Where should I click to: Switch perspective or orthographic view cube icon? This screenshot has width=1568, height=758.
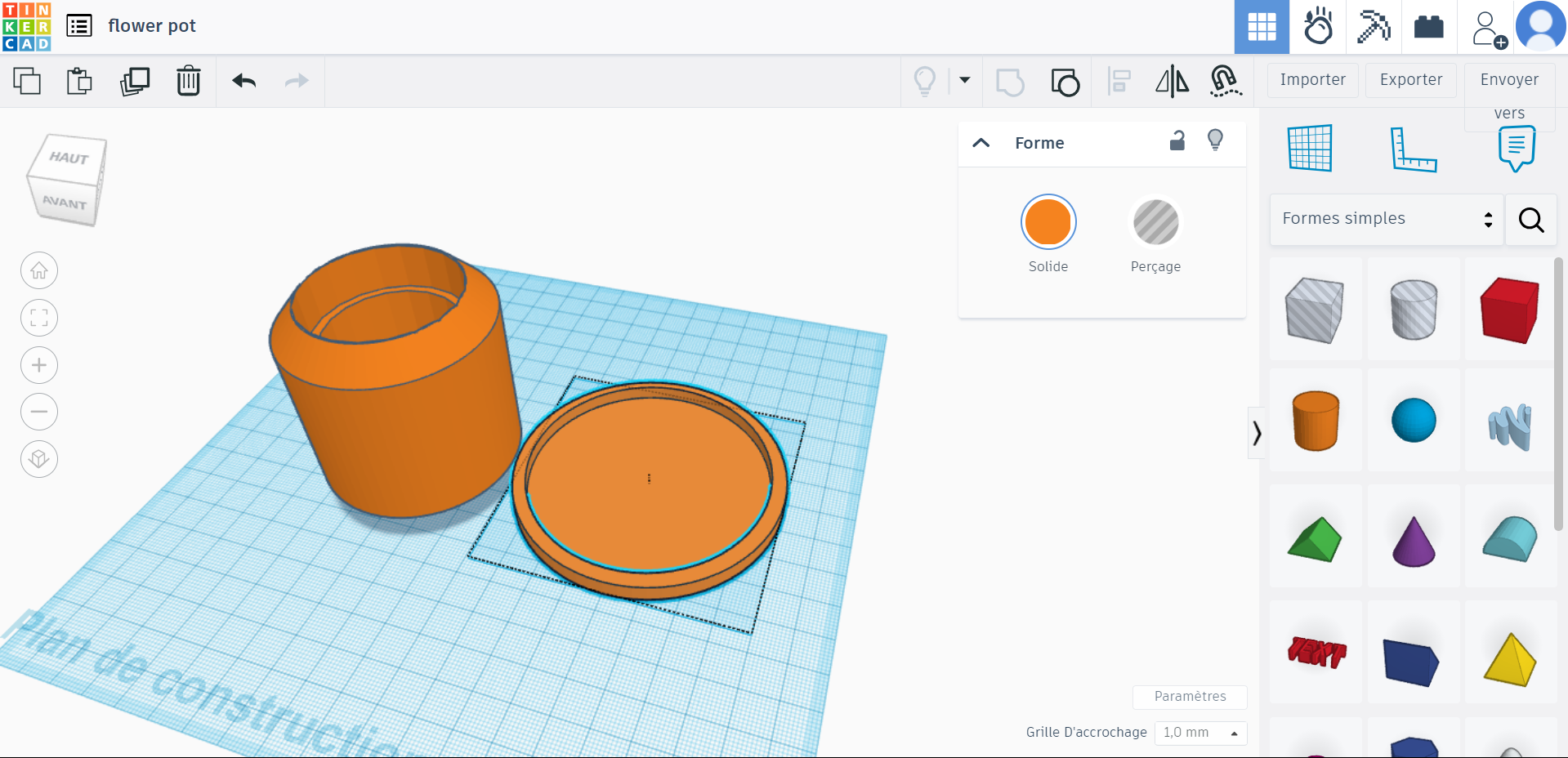[x=39, y=459]
